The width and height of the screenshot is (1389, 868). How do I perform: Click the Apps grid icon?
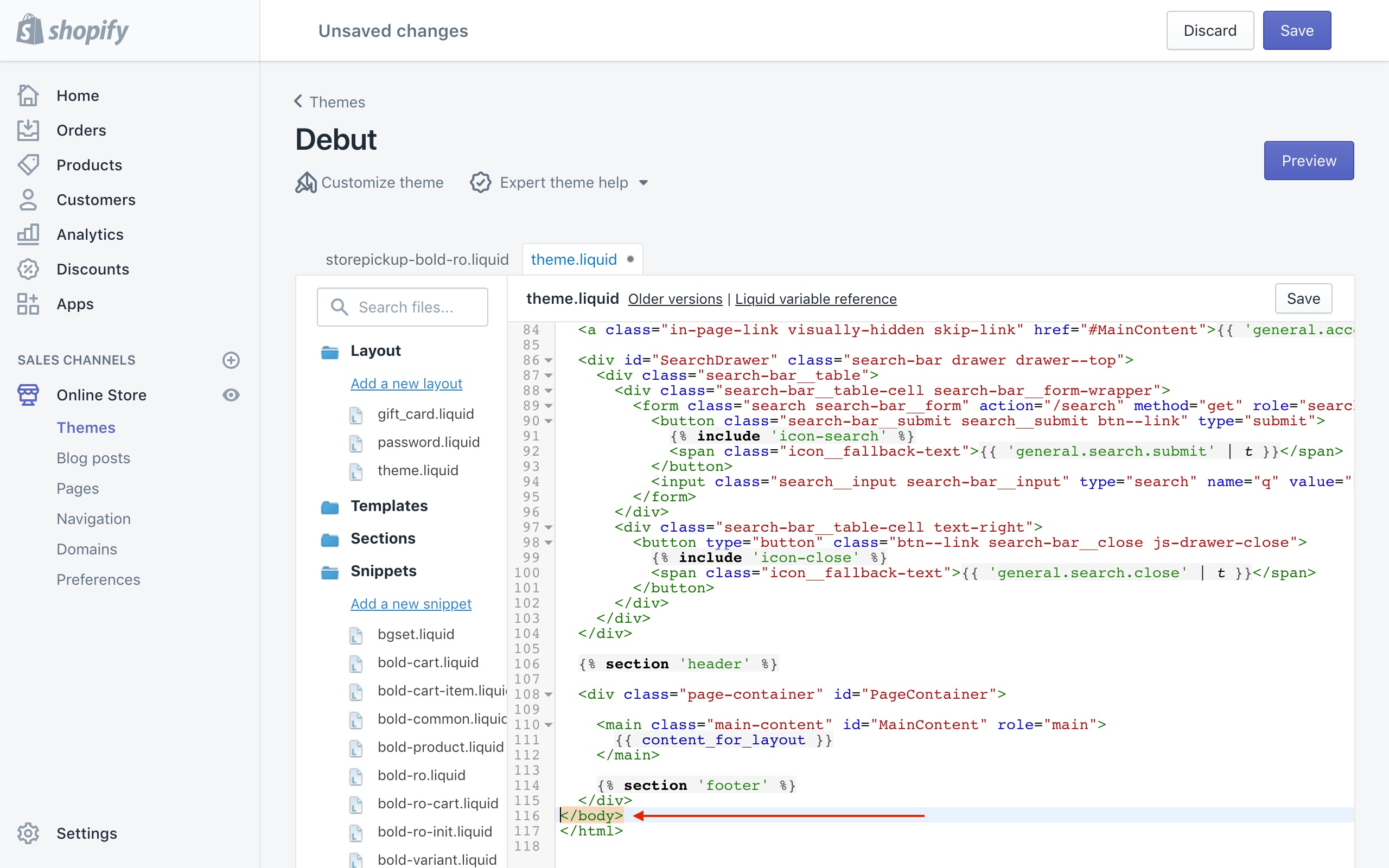(x=28, y=304)
